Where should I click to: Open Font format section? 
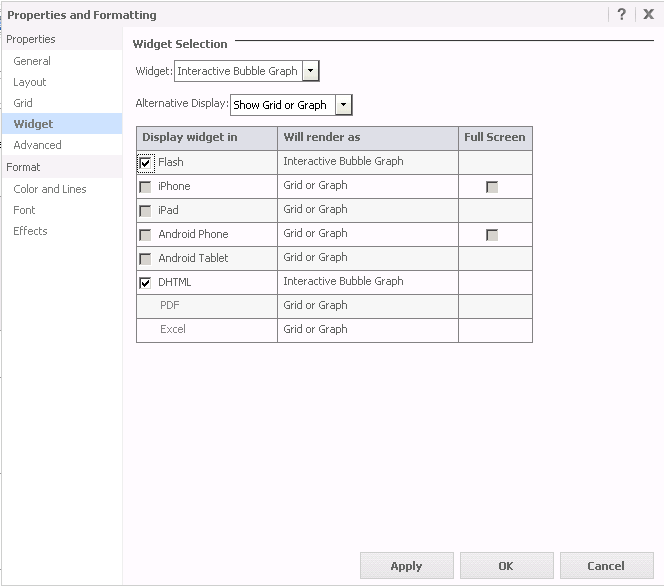[x=62, y=210]
